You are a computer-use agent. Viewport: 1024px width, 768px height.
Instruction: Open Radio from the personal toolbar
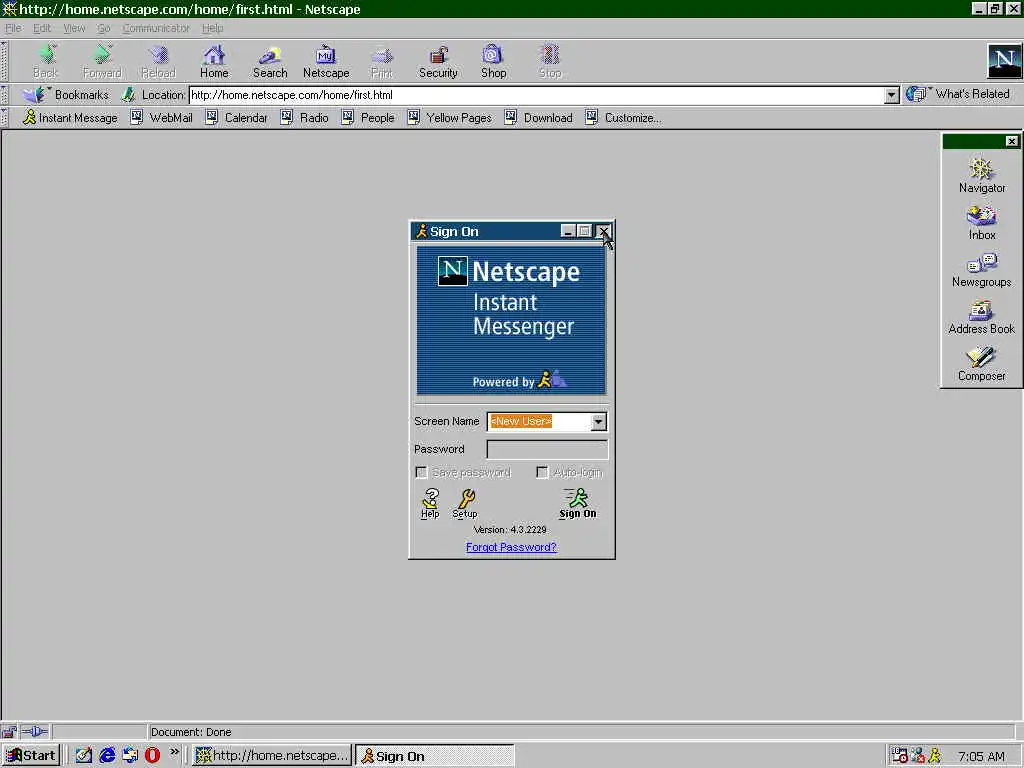(304, 118)
